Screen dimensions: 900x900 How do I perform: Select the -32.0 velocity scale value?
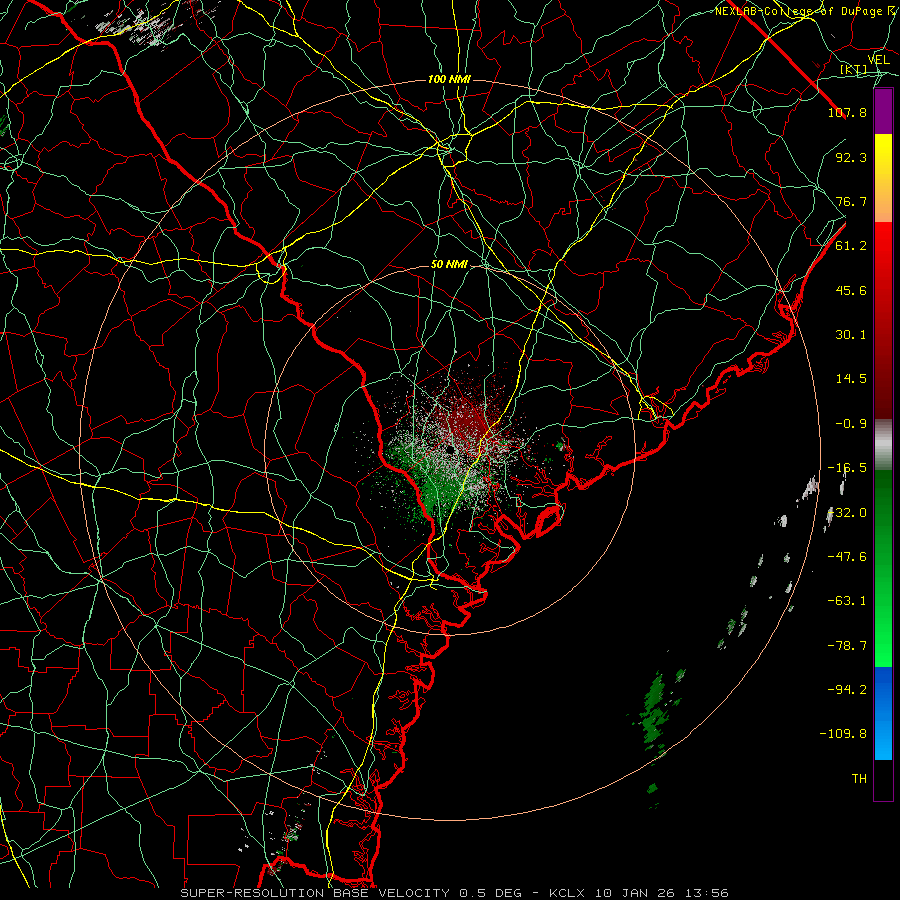pos(847,512)
